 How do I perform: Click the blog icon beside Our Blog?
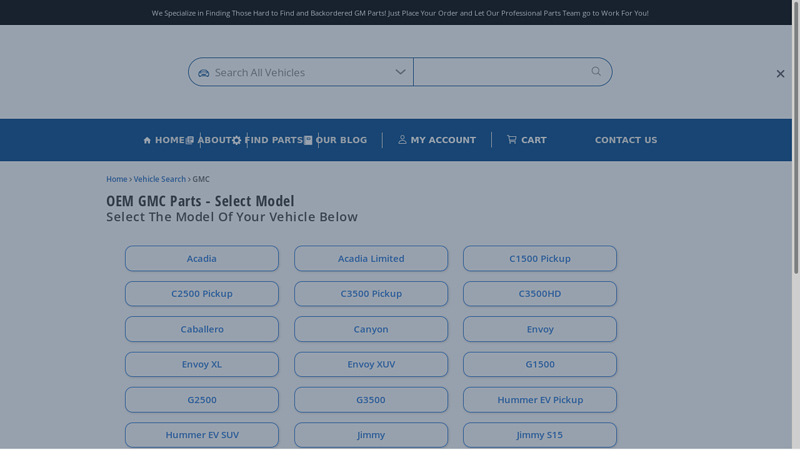coord(308,141)
